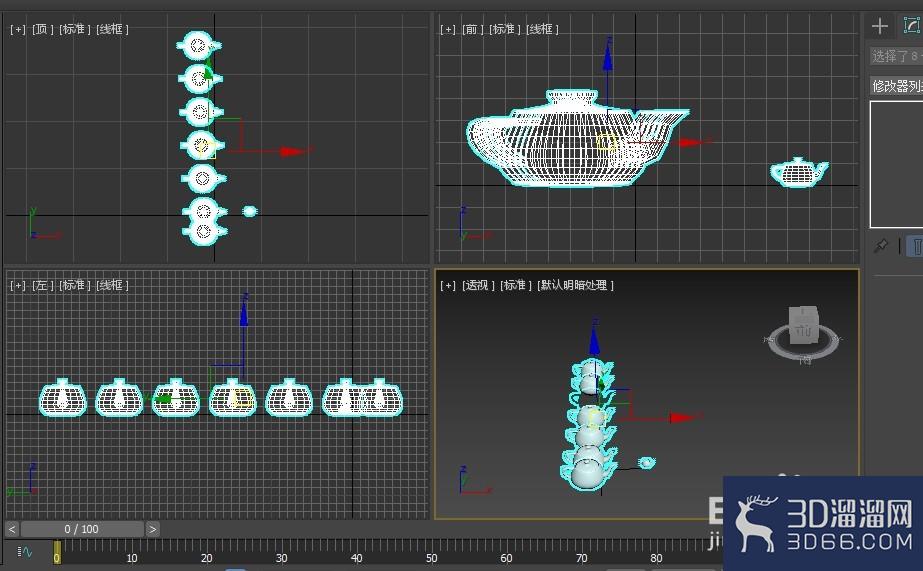Open the Create tab (plus icon)
Screen dimensions: 923x571
coord(879,26)
